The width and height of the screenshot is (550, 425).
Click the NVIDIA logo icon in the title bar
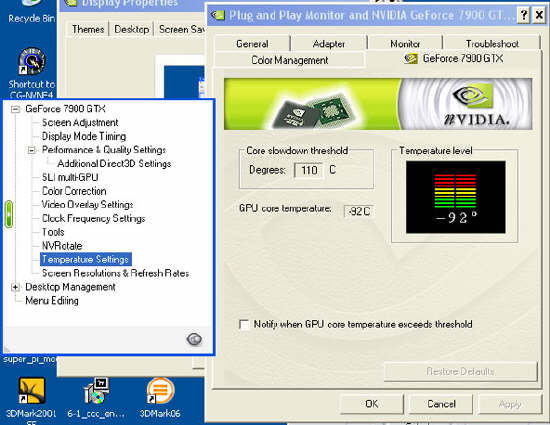point(217,15)
